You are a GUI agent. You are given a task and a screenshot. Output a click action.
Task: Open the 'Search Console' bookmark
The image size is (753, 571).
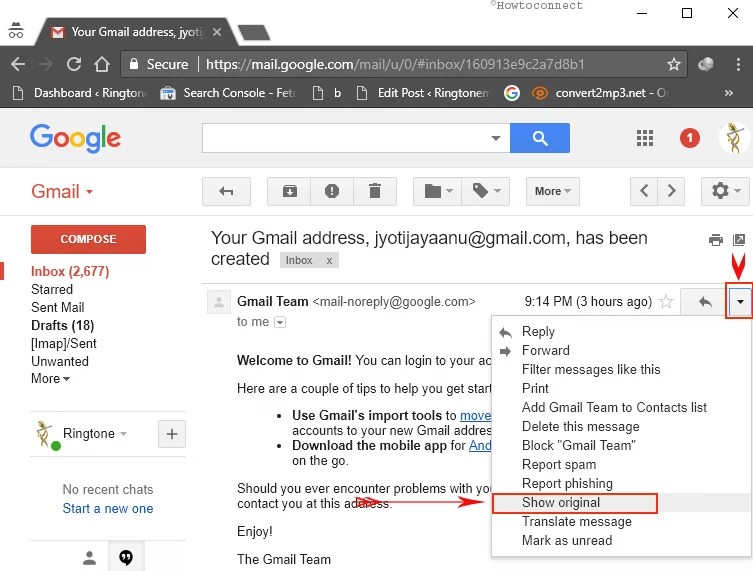pyautogui.click(x=229, y=93)
